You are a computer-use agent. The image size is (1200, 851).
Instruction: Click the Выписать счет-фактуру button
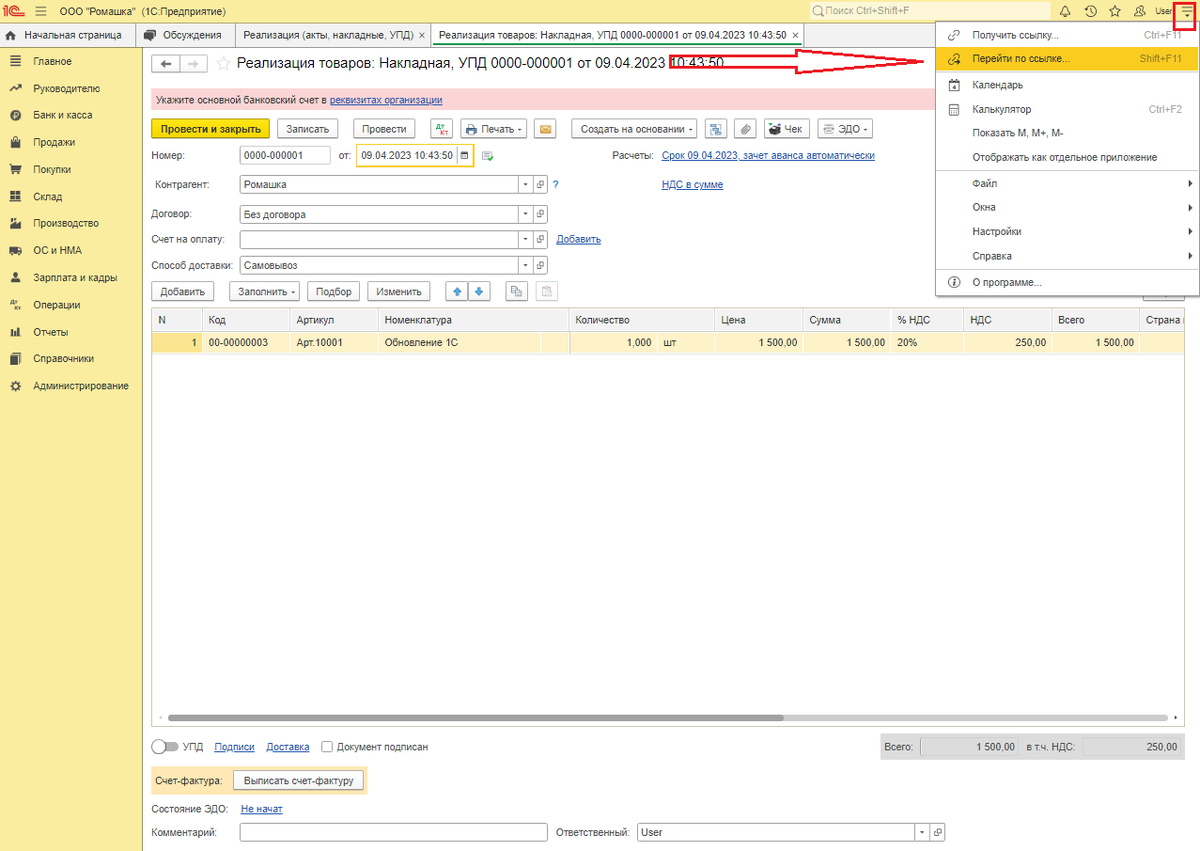pos(298,781)
